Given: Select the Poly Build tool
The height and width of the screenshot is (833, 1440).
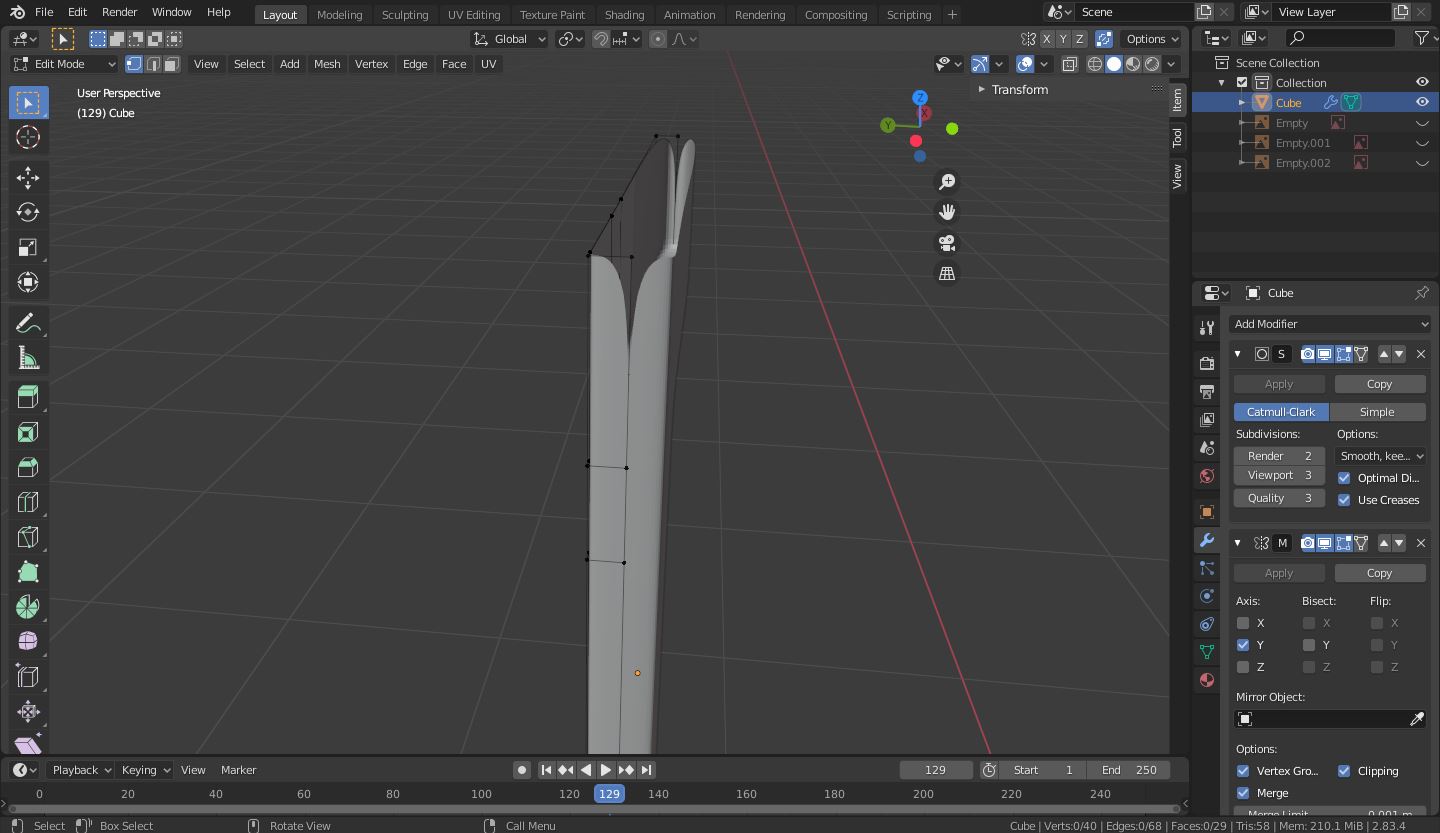Looking at the screenshot, I should tap(28, 572).
